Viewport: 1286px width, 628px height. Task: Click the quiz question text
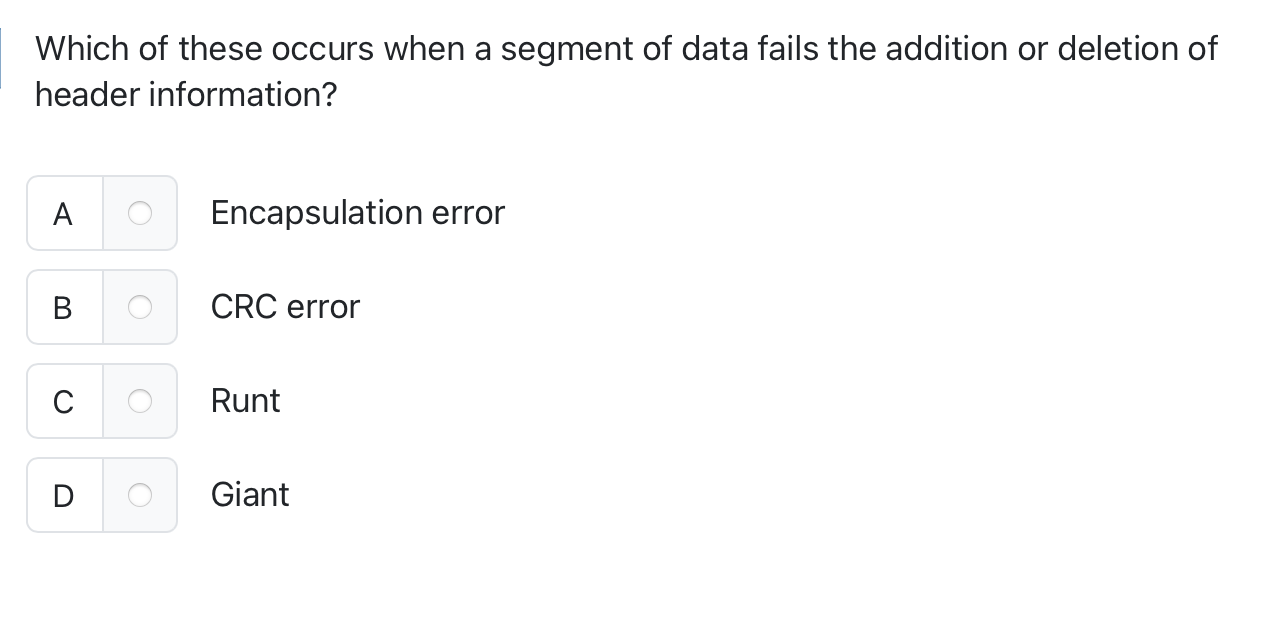625,70
